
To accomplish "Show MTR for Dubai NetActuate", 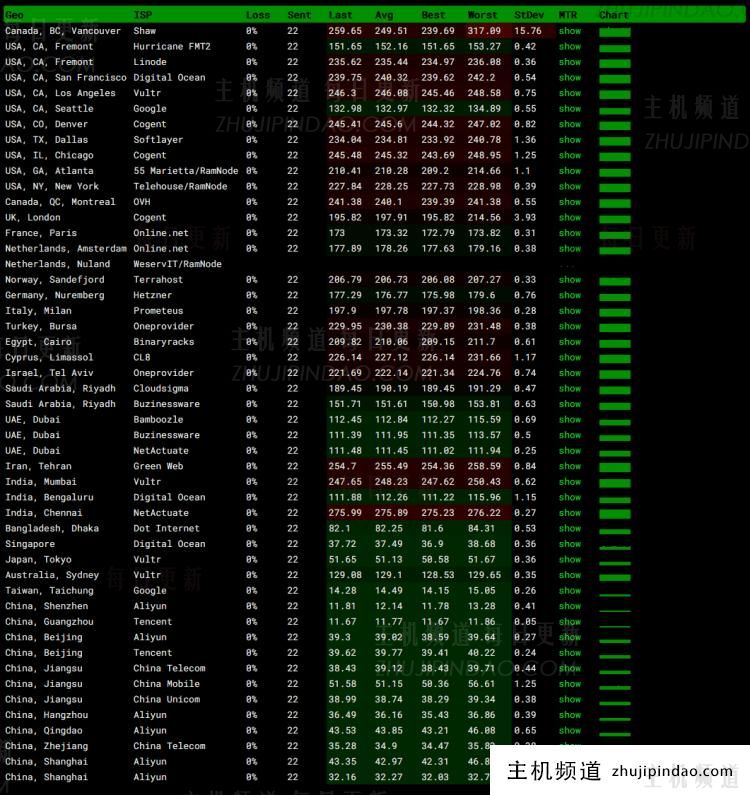I will click(569, 451).
